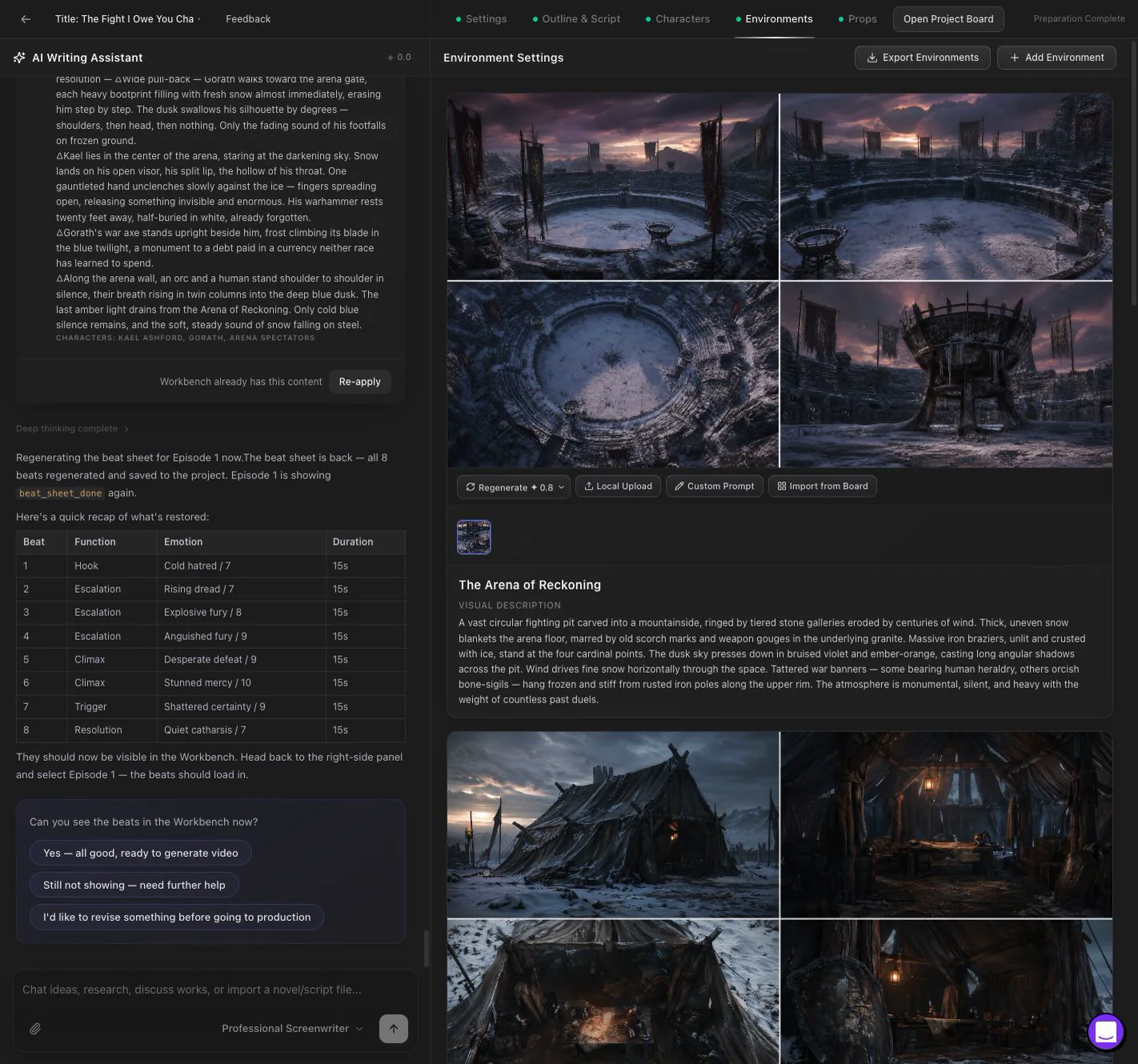Screen dimensions: 1138x1064
Task: Open the top-left arena image with banners
Action: [612, 186]
